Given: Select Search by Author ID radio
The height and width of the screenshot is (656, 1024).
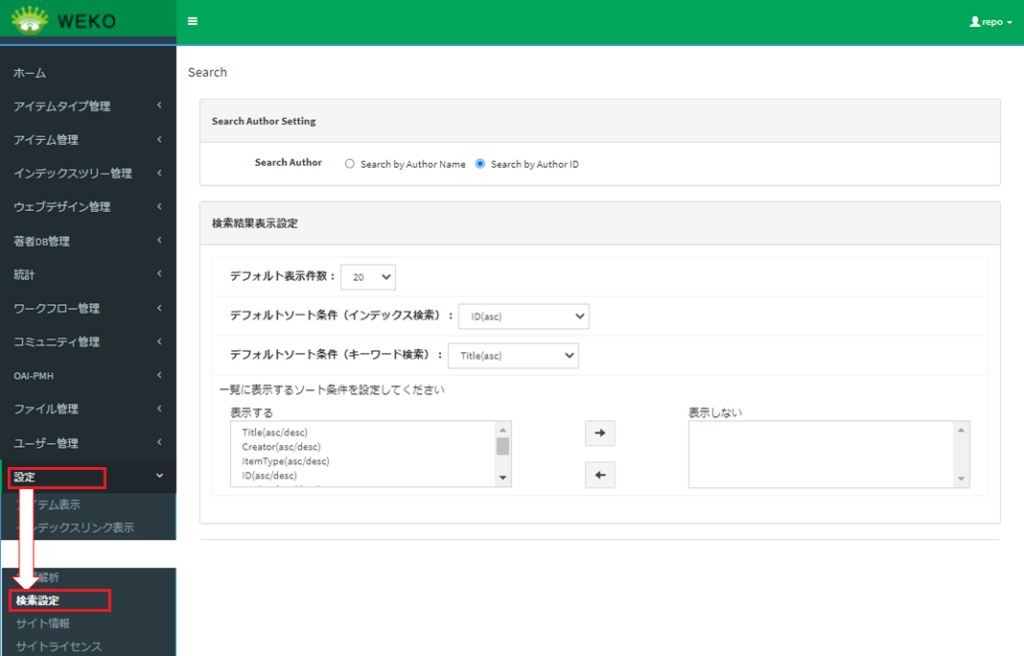Looking at the screenshot, I should click(480, 164).
